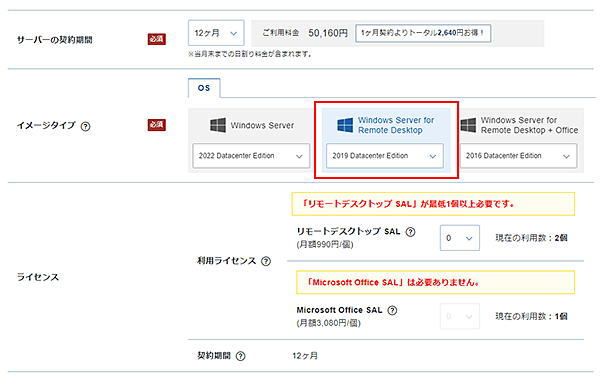Open help icon next to リモートデスクトップ SAL

410,232
